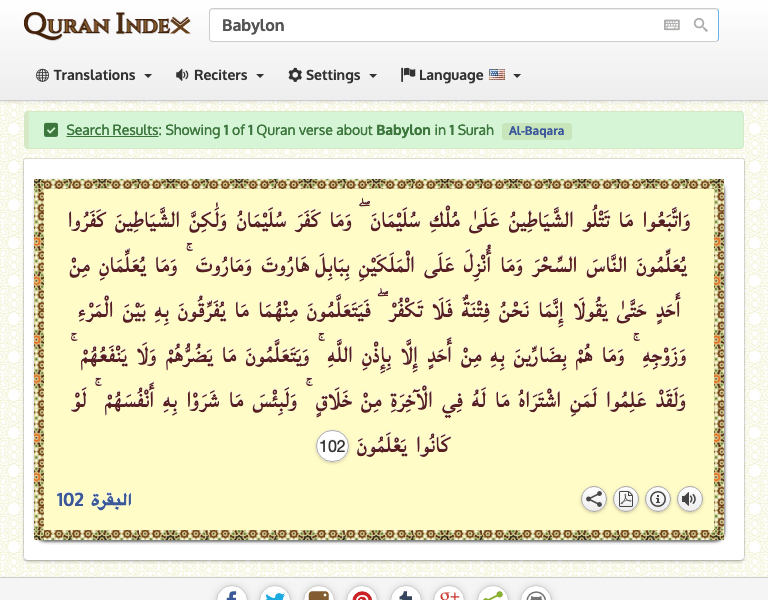The image size is (768, 600).
Task: Open the virtual keyboard icon in search box
Action: (672, 26)
